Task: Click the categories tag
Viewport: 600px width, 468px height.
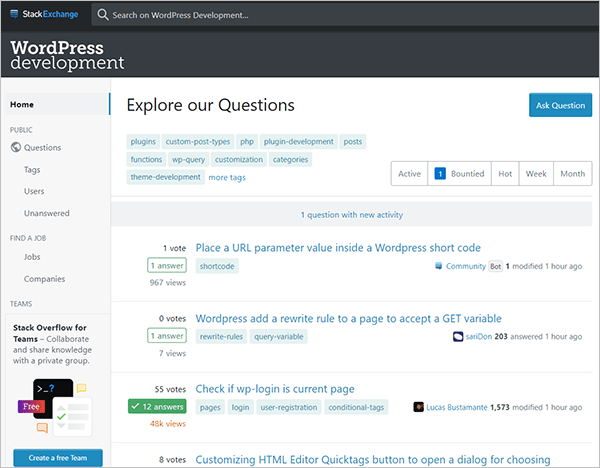Action: [290, 160]
